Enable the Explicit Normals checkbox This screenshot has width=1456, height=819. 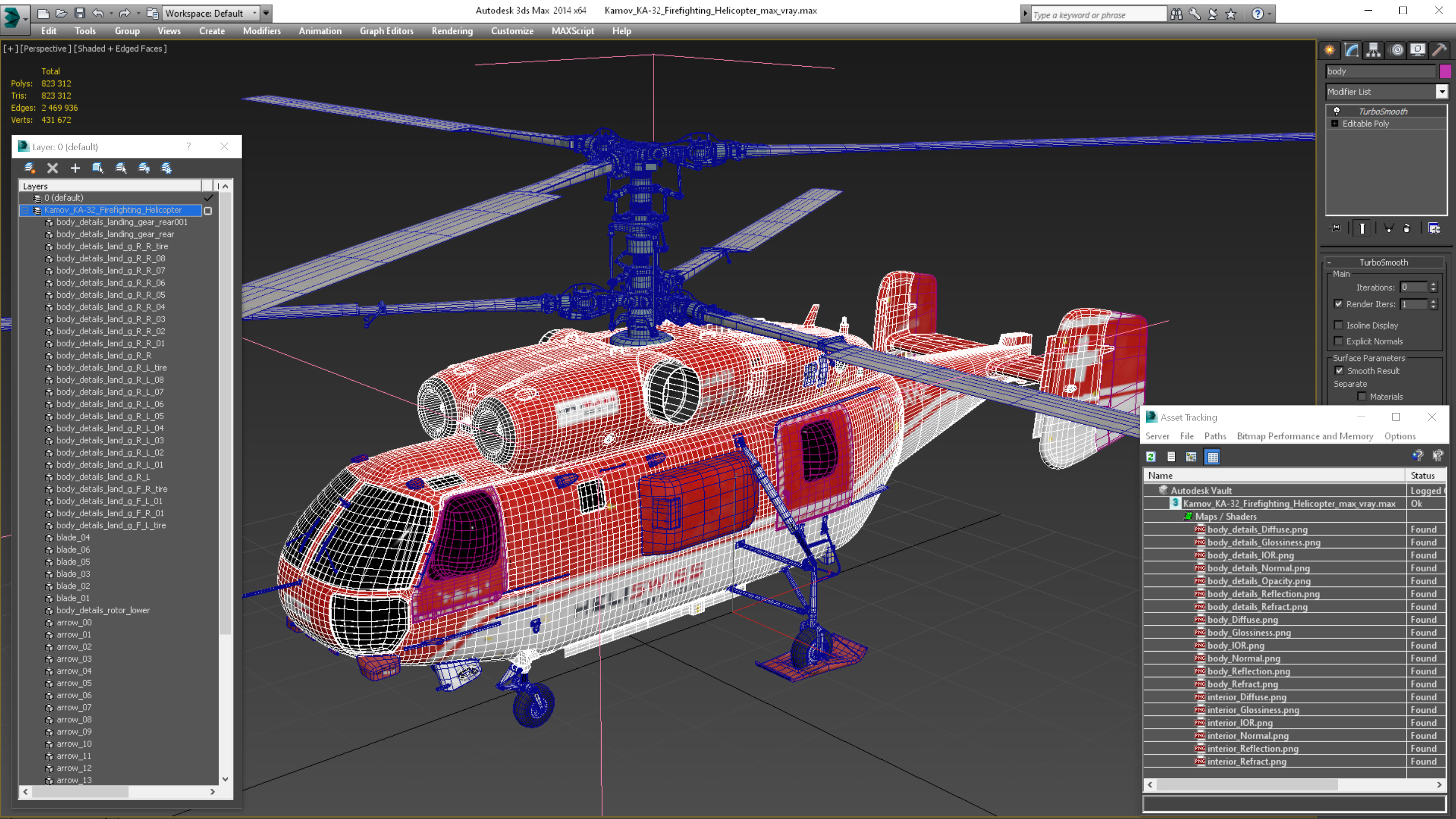point(1338,341)
